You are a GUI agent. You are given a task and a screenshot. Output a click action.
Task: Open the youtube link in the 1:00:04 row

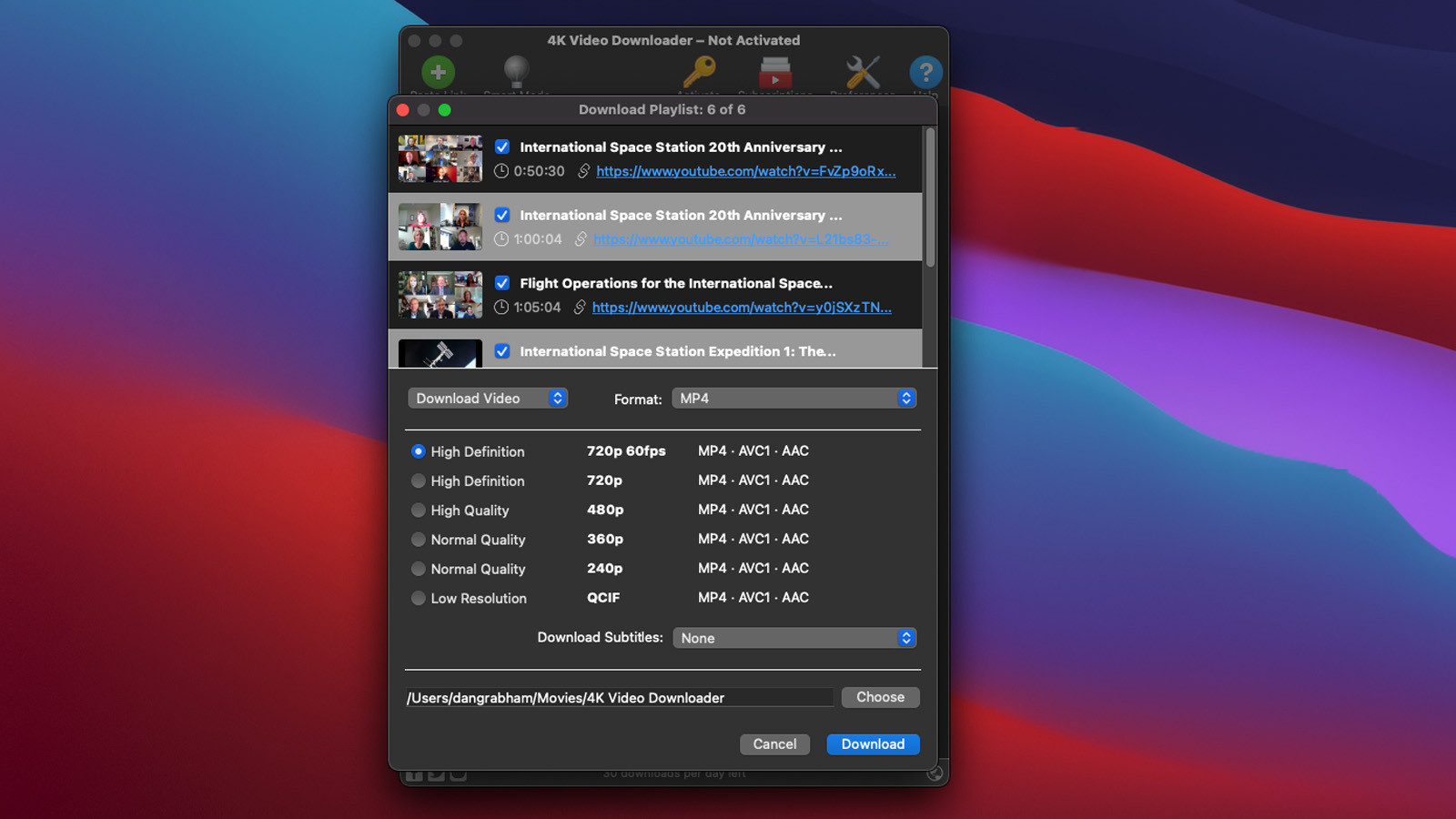click(x=741, y=239)
